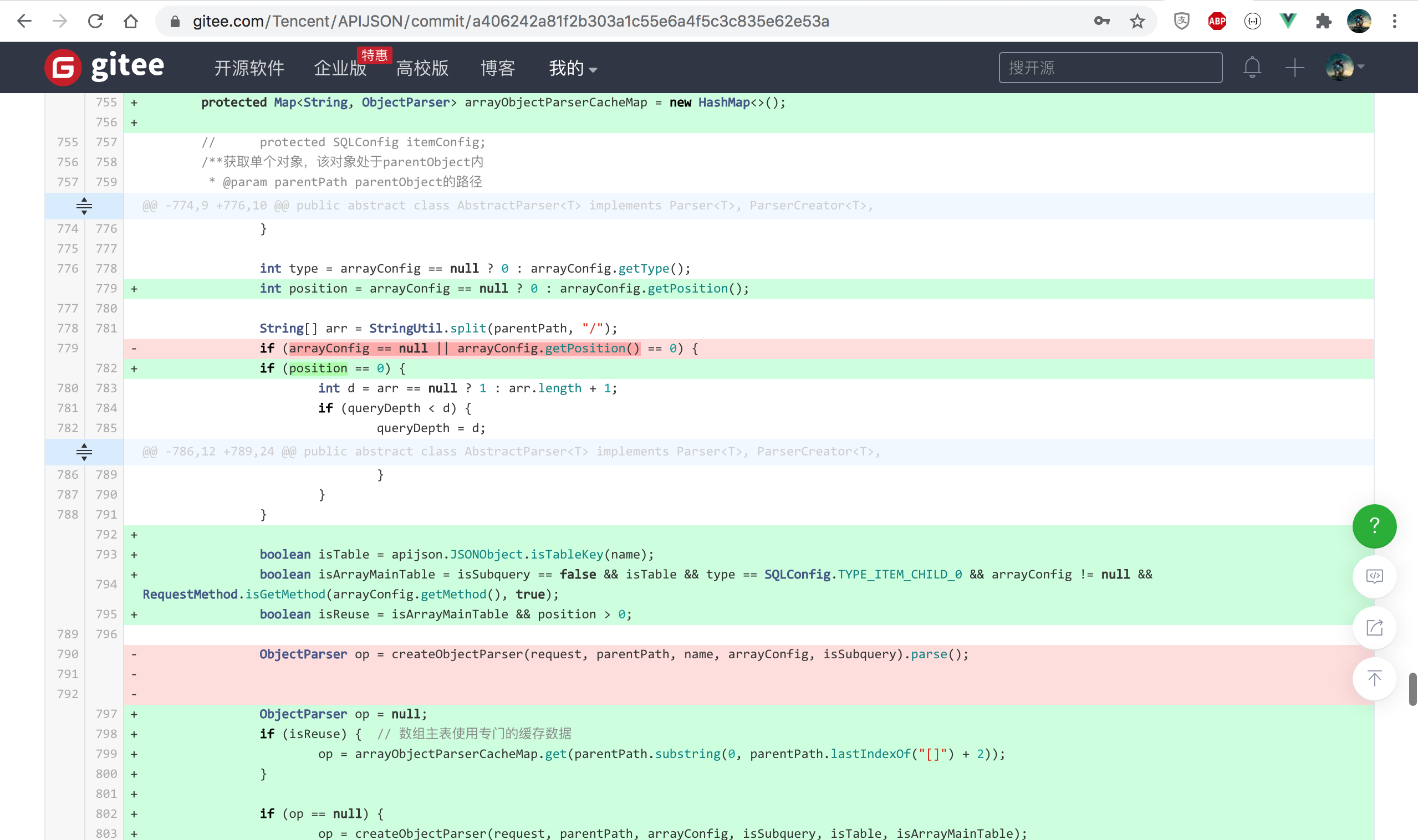
Task: Click new line number 797
Action: coord(106,714)
